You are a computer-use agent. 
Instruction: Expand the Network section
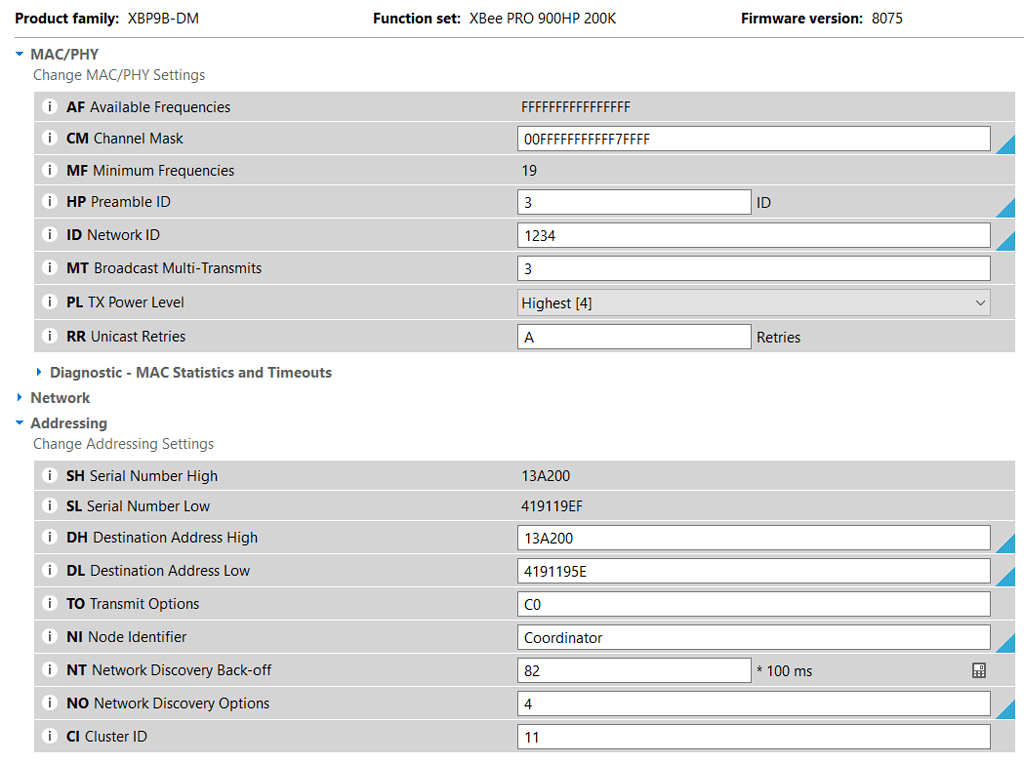coord(17,397)
